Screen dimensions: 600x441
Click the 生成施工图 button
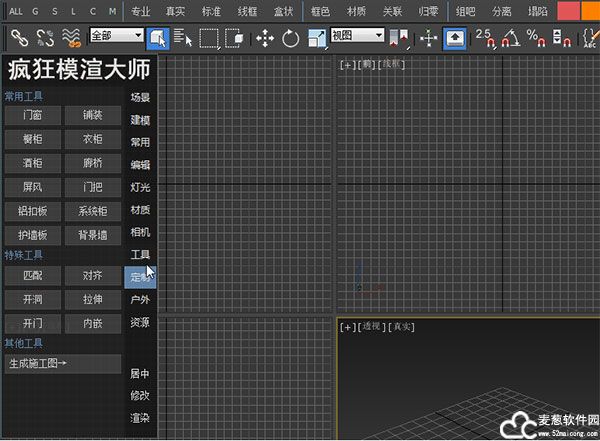[64, 362]
